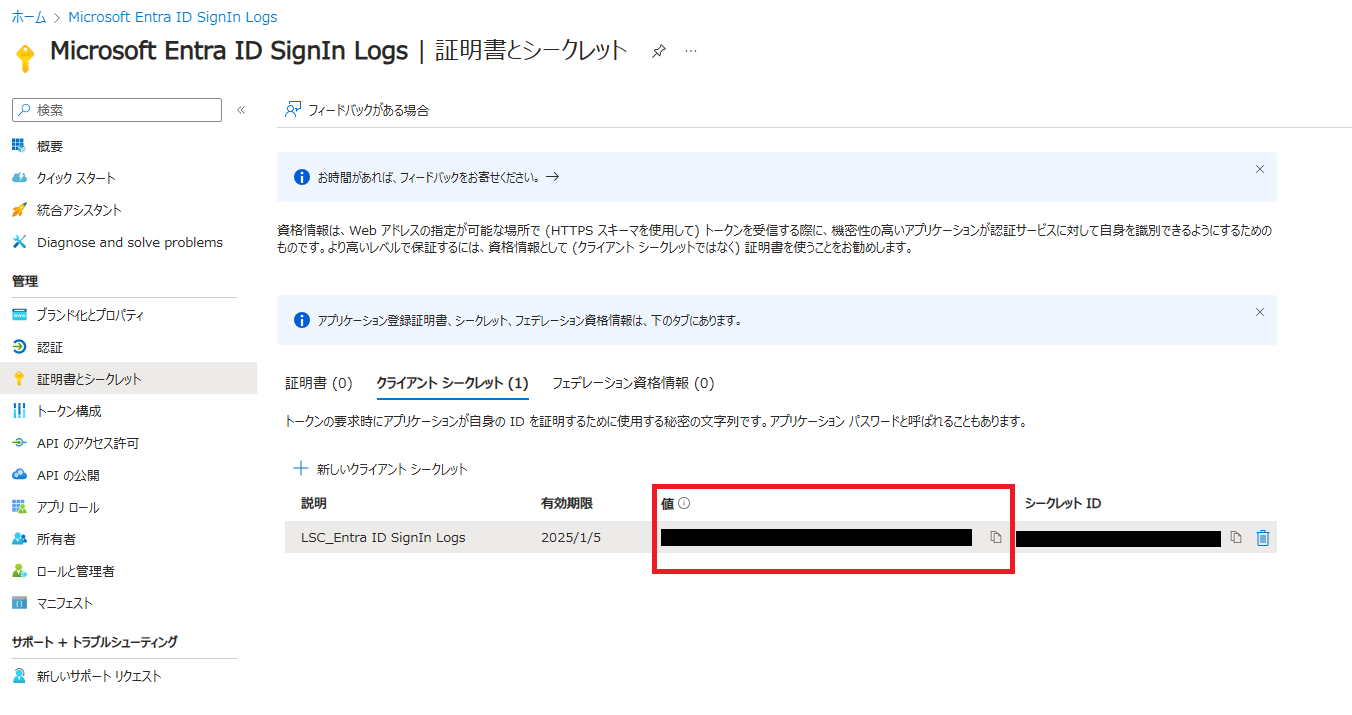Image resolution: width=1352 pixels, height=715 pixels.
Task: Click the application key icon beside title
Action: pos(25,58)
